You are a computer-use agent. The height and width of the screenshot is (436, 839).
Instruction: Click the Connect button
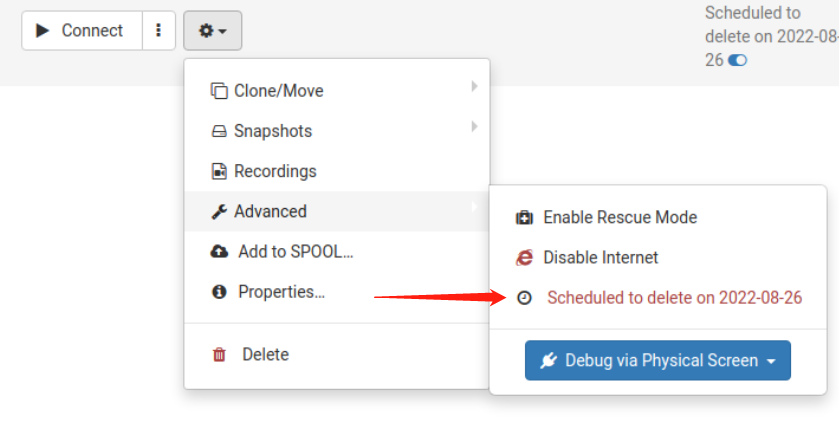click(x=82, y=30)
